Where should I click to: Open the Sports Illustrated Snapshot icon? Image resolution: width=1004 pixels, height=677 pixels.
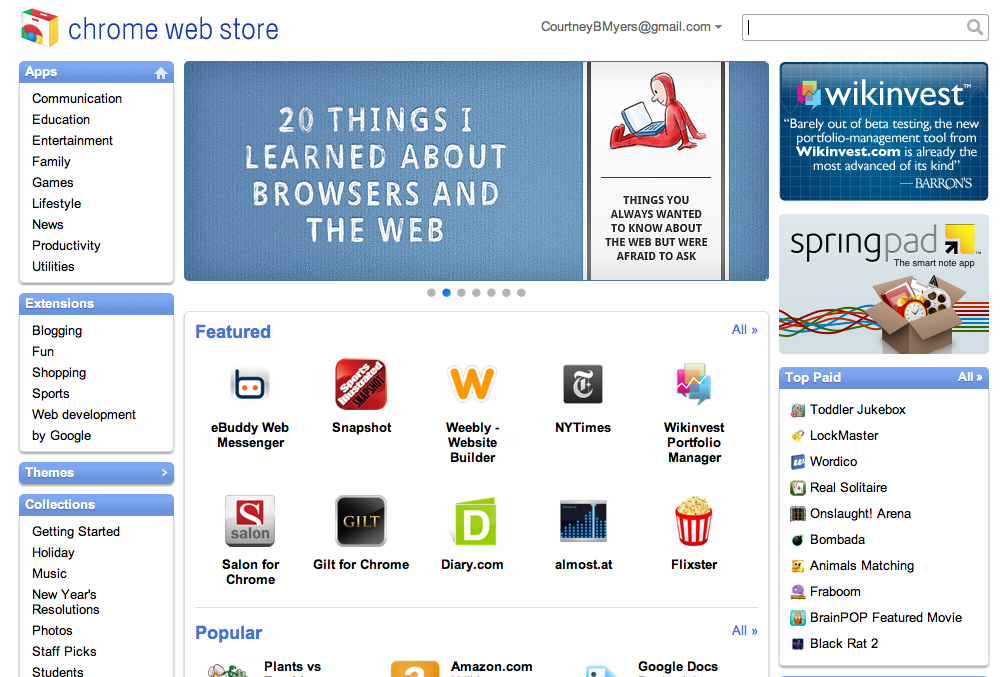pyautogui.click(x=361, y=384)
